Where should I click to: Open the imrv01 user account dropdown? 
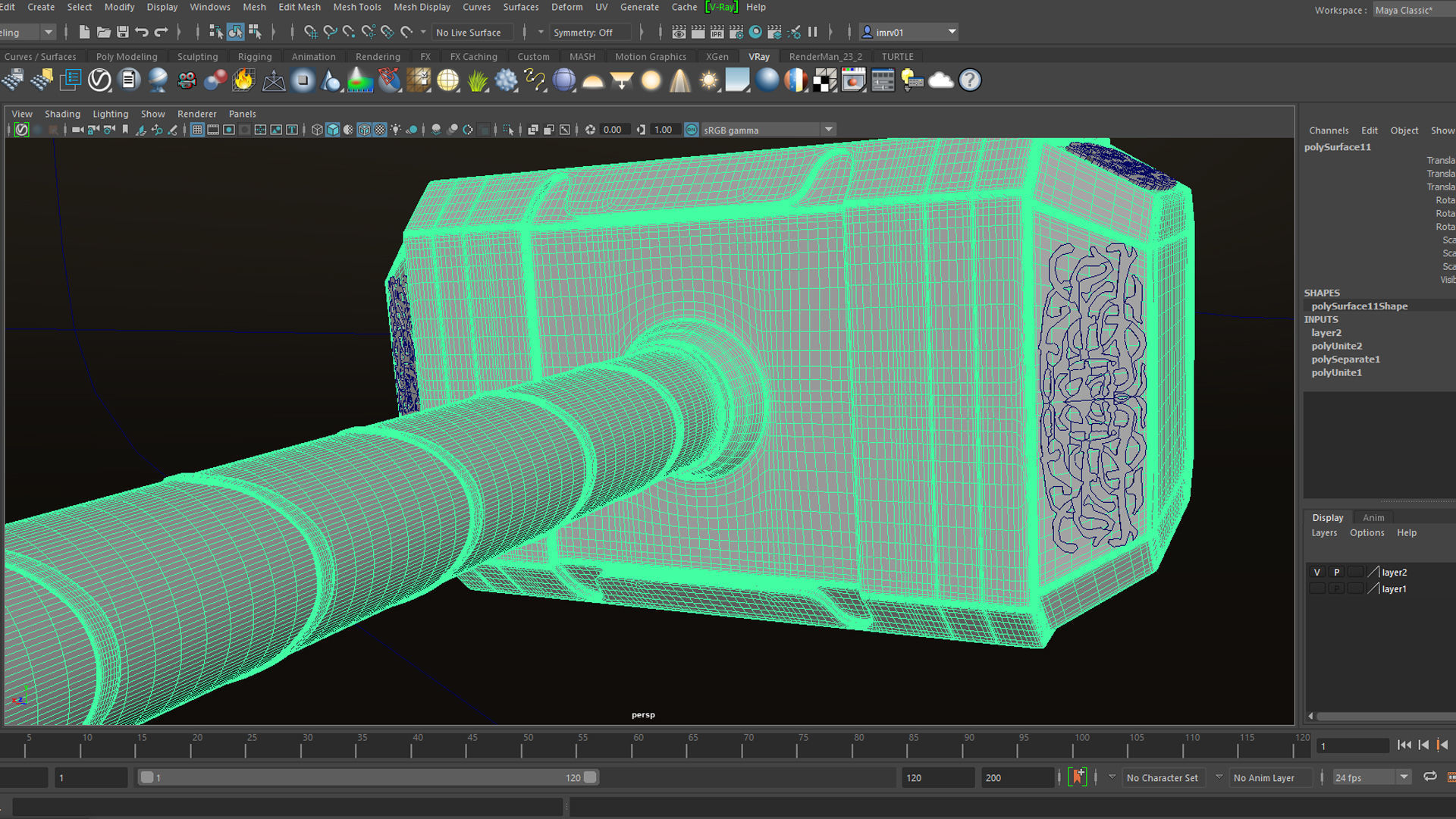pos(909,32)
